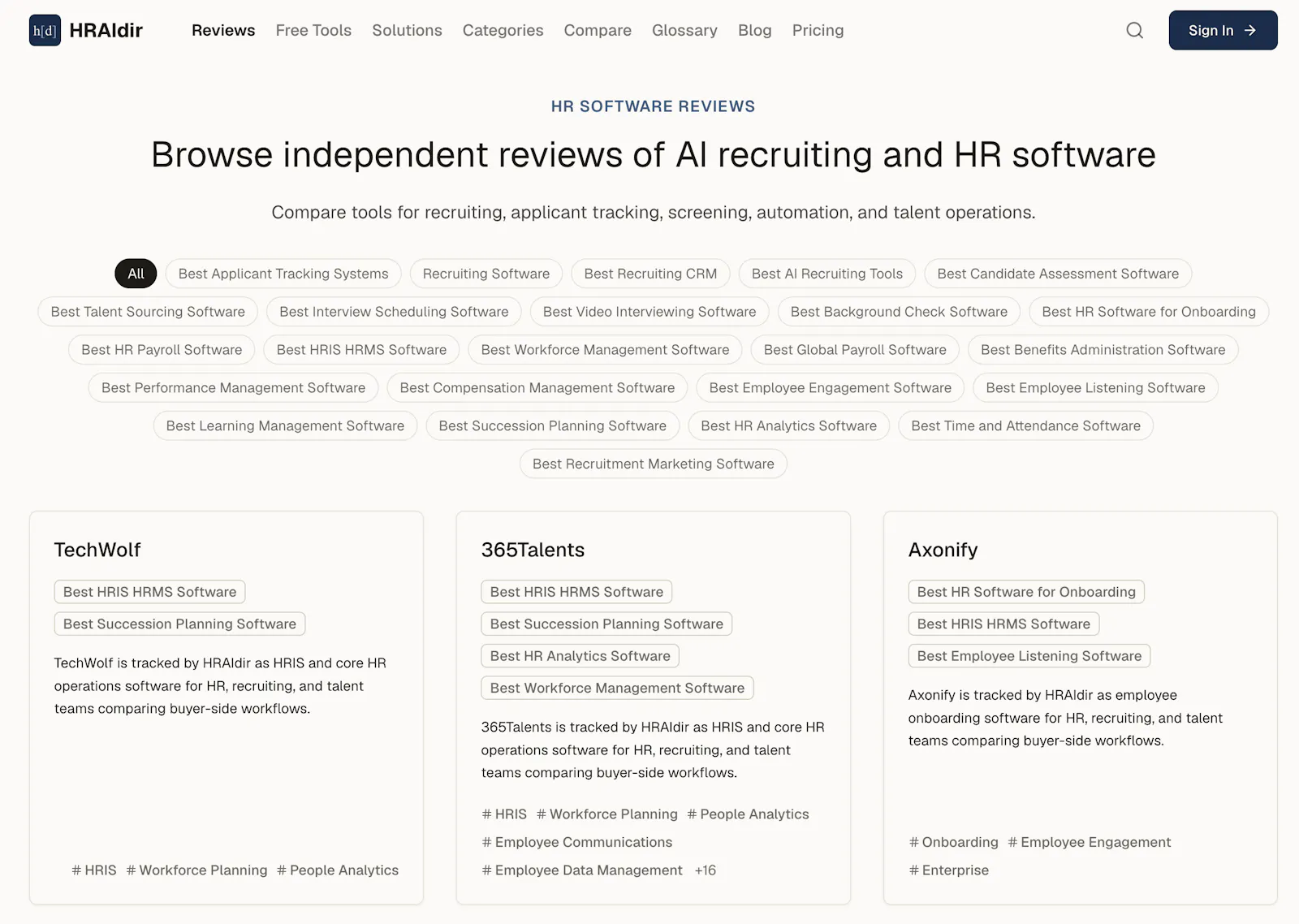Filter by Recruiting Software chip
This screenshot has height=924, width=1299.
click(486, 274)
